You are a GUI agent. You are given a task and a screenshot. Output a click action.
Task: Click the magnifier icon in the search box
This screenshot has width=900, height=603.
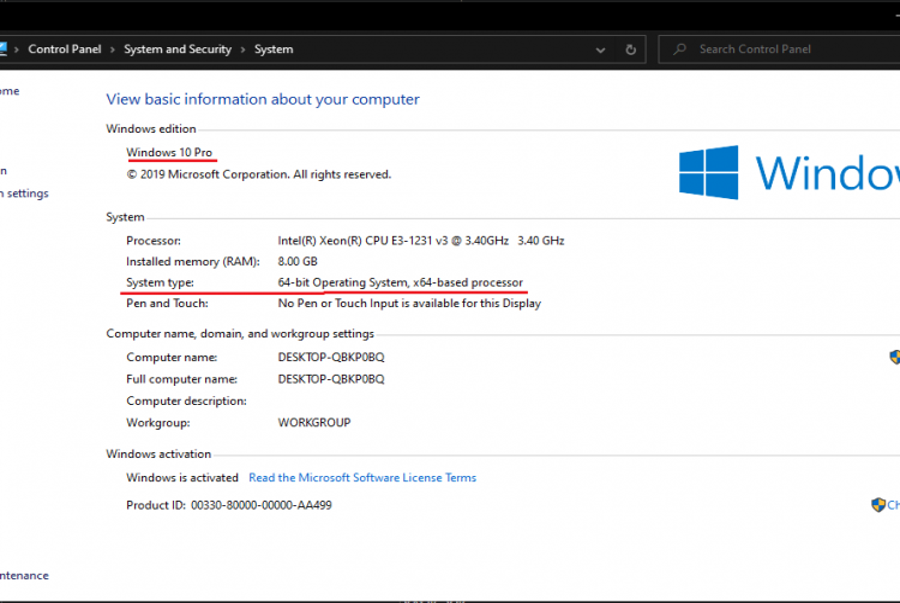(x=679, y=49)
